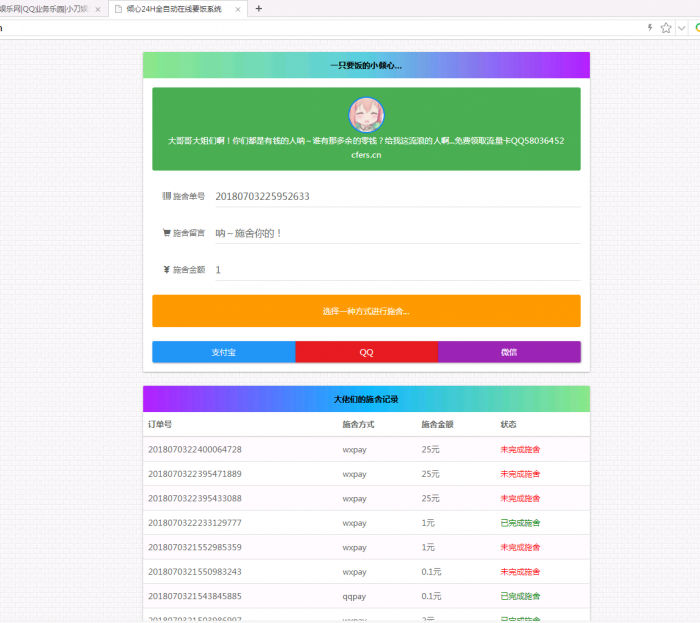This screenshot has width=700, height=623.
Task: Focus the 施舍单号 order number field
Action: 396,196
